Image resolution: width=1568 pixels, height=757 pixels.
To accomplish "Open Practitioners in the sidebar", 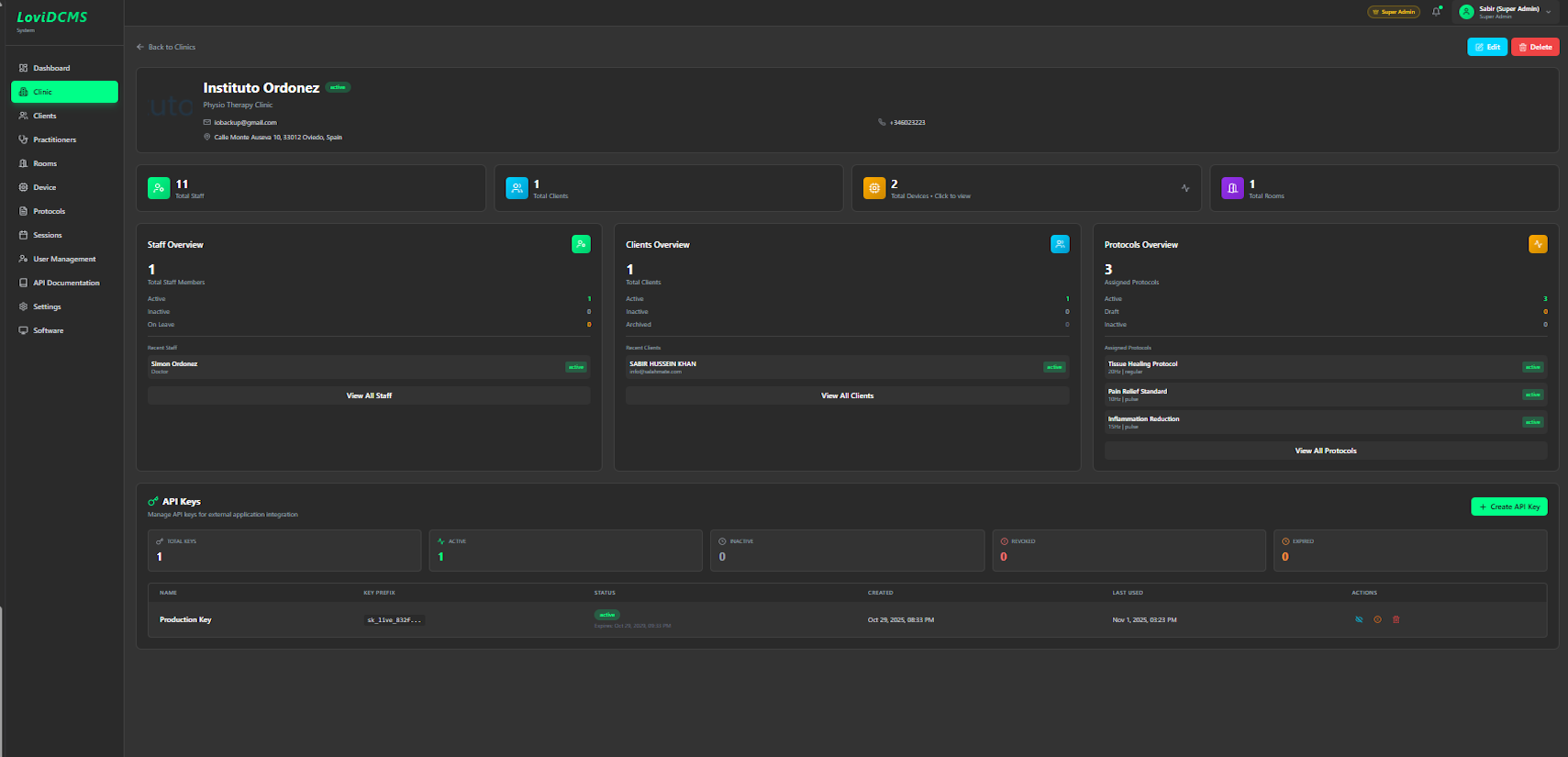I will tap(54, 139).
